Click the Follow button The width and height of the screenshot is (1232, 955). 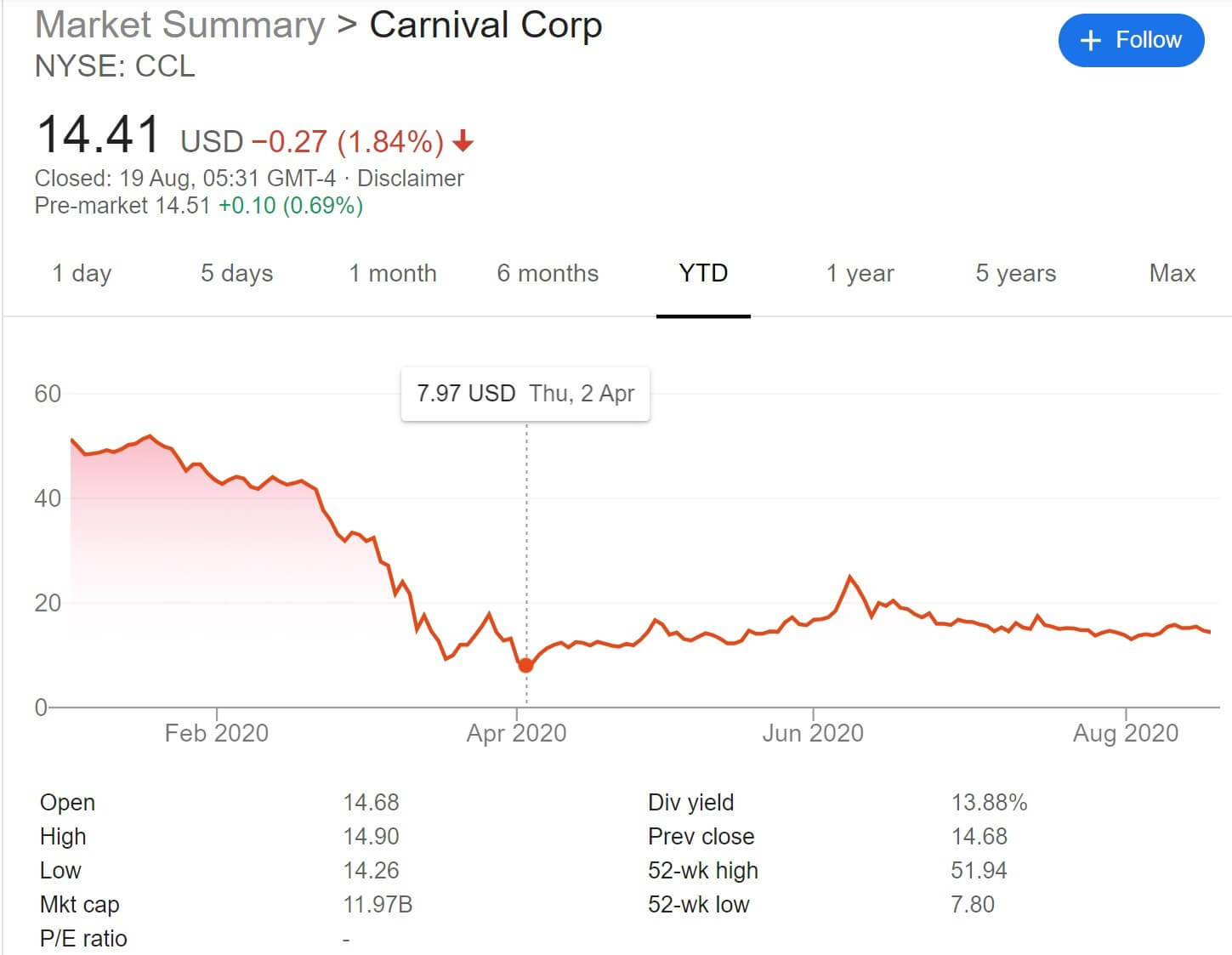(x=1130, y=40)
